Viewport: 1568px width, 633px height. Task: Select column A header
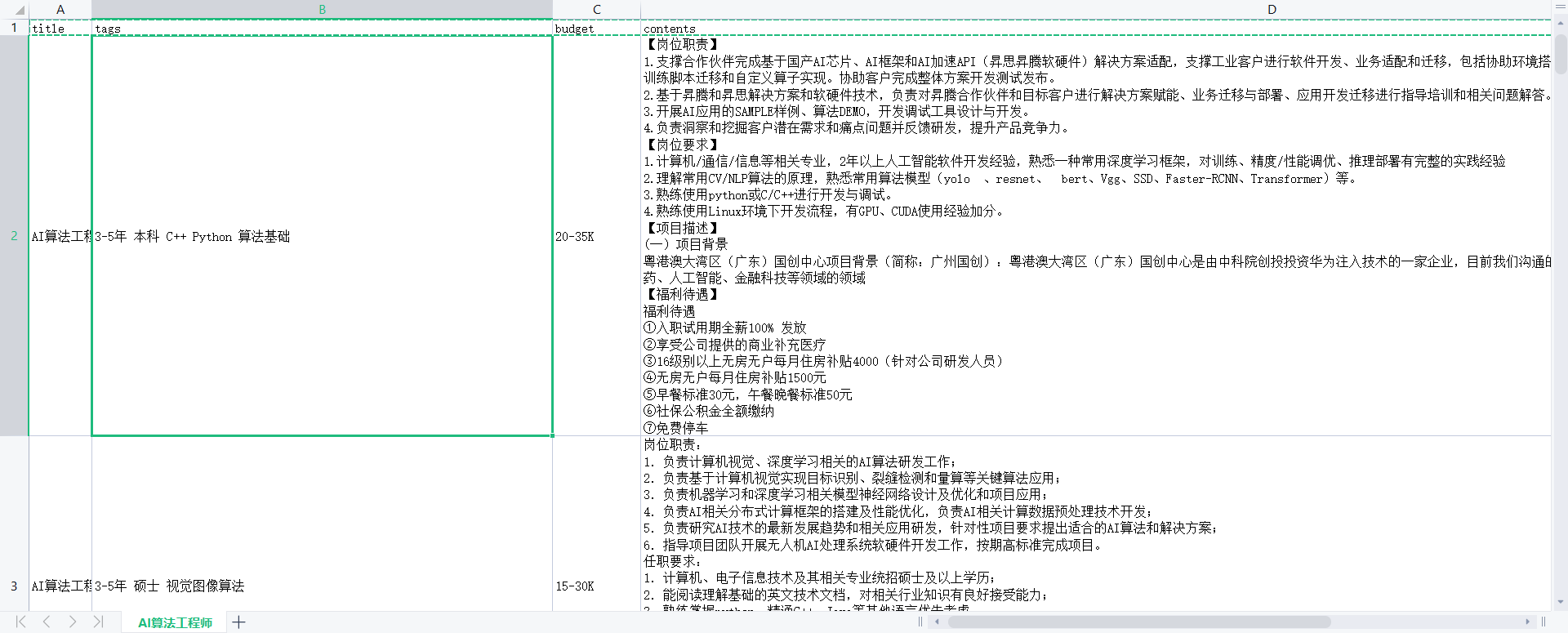pyautogui.click(x=60, y=10)
